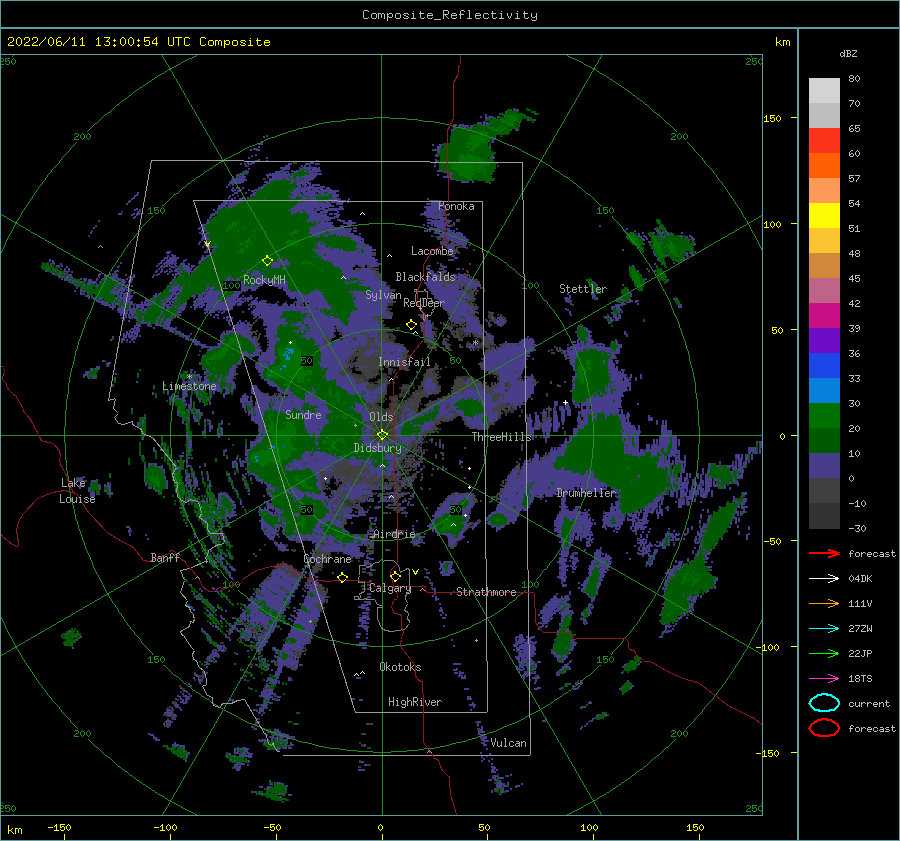Image resolution: width=900 pixels, height=841 pixels.
Task: Click the Calgary city label
Action: [390, 588]
